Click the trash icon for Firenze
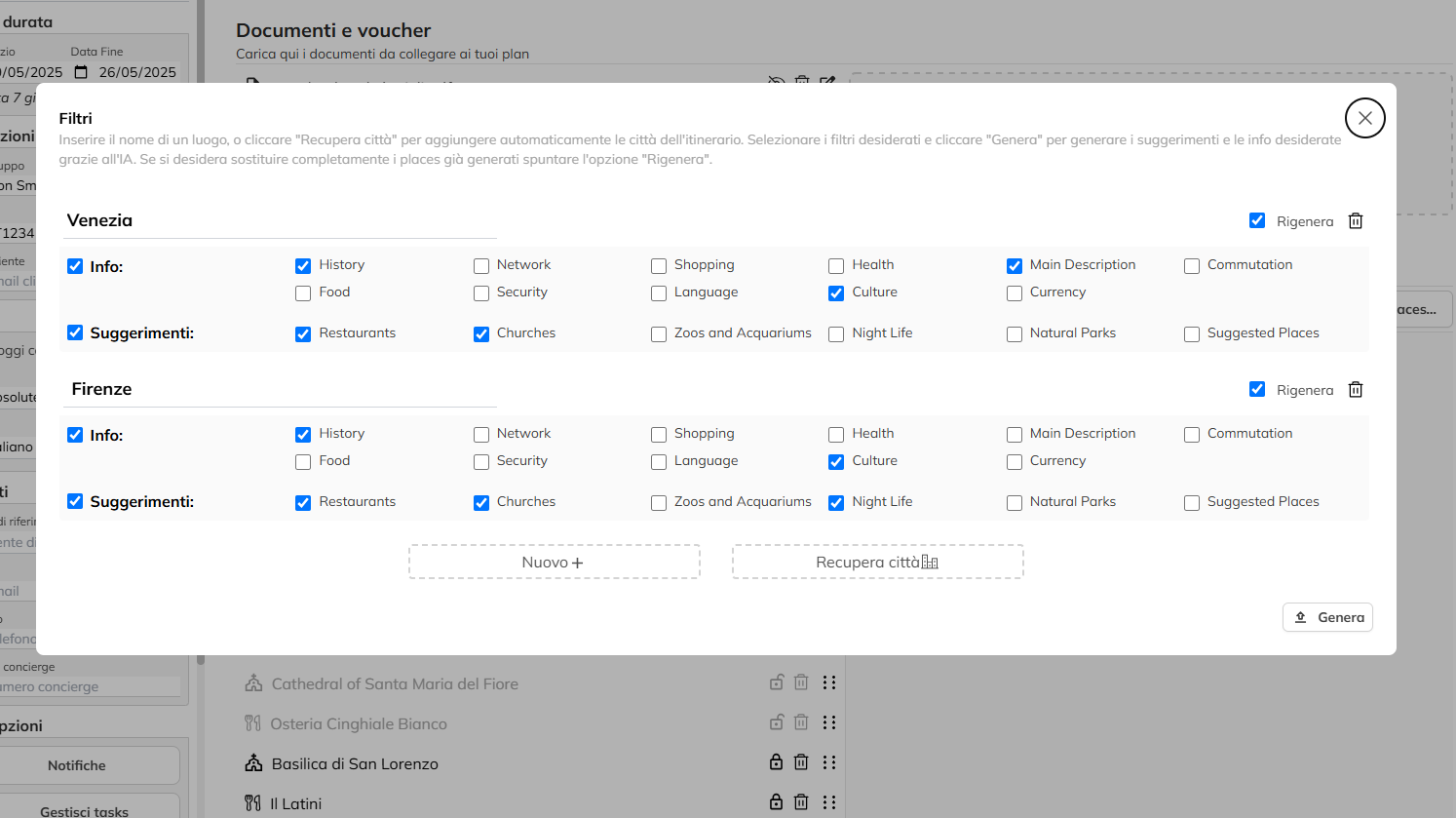 [x=1355, y=390]
